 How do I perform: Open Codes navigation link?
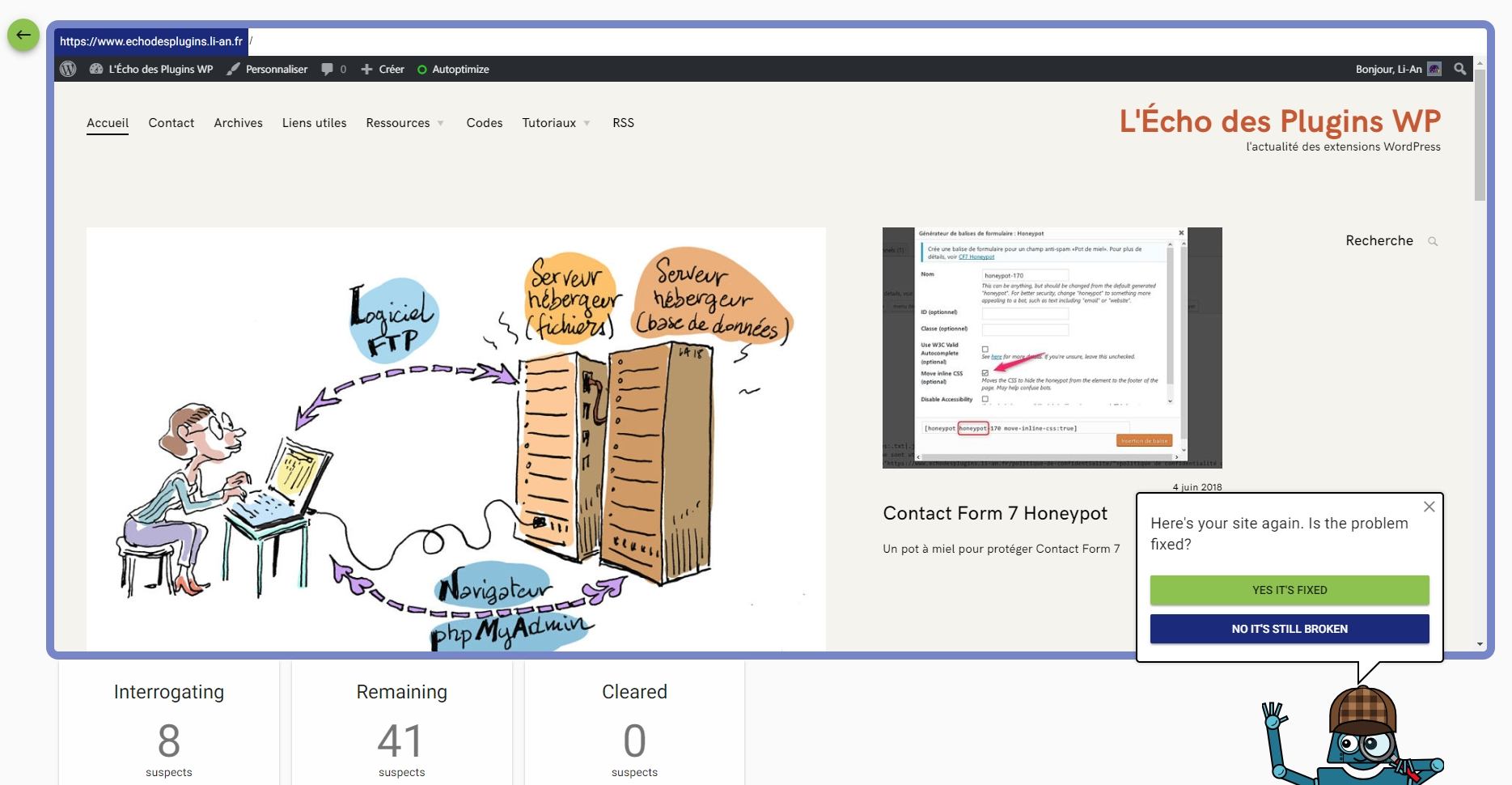click(485, 123)
